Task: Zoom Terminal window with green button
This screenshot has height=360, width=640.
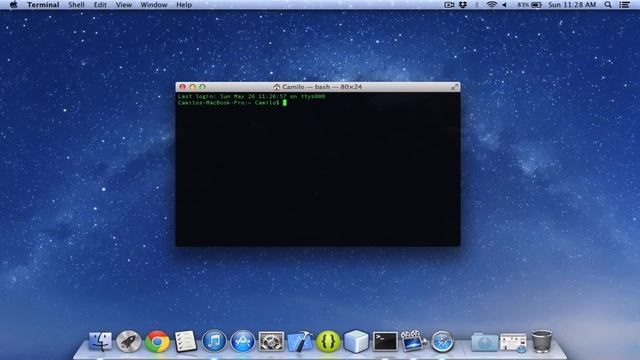Action: tap(202, 87)
